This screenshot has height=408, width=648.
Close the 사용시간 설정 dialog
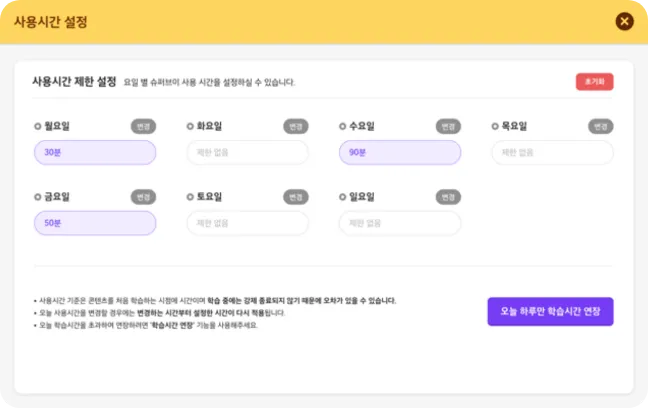click(624, 21)
